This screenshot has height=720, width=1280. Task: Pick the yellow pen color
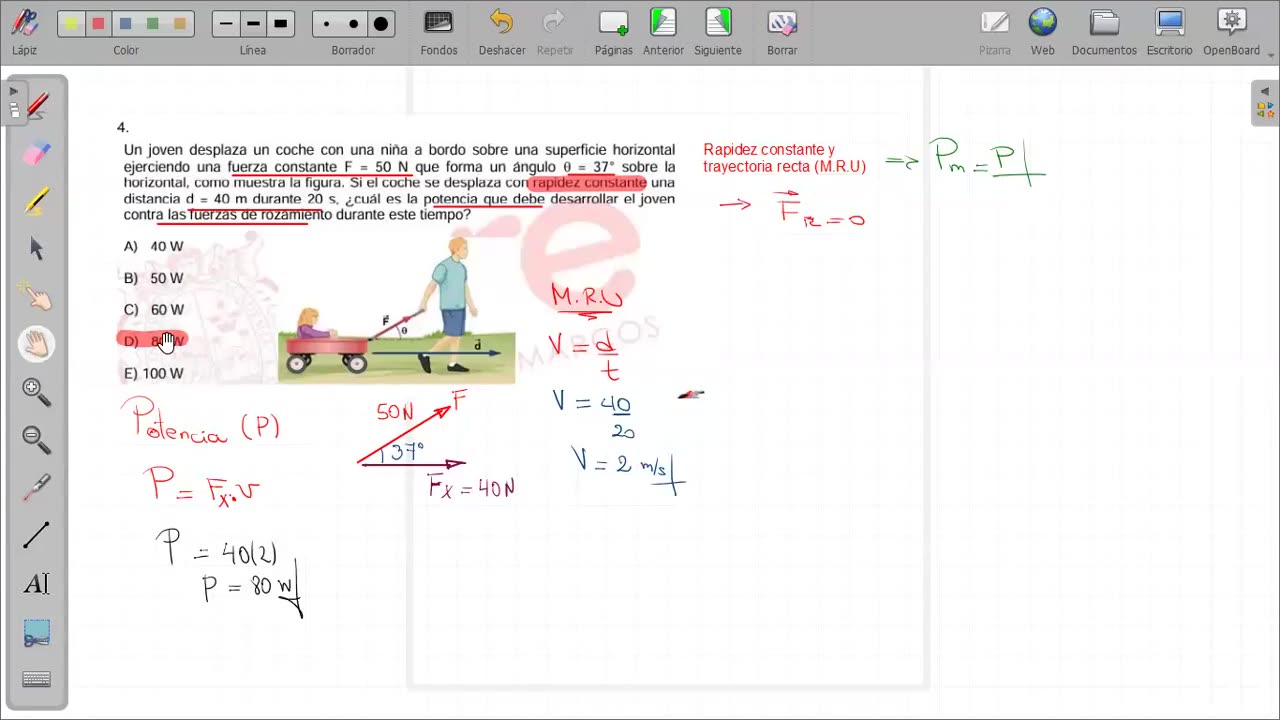pos(71,24)
